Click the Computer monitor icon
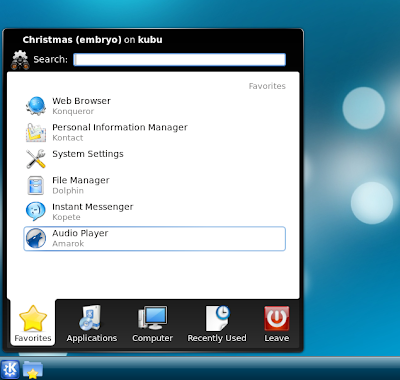 (152, 318)
